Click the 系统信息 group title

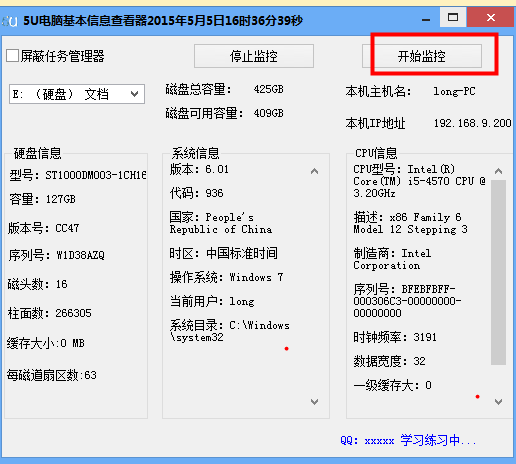[195, 153]
